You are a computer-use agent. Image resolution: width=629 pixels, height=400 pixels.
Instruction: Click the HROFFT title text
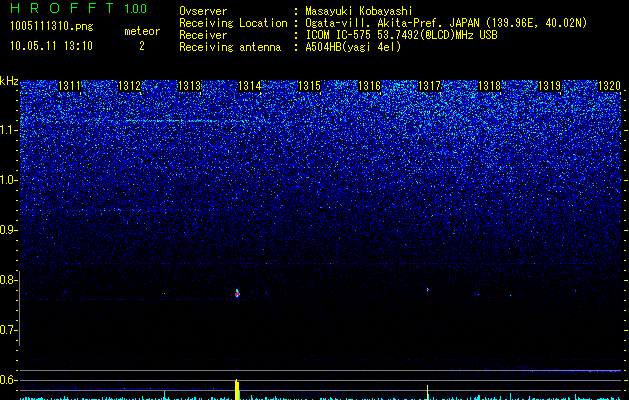(62, 8)
